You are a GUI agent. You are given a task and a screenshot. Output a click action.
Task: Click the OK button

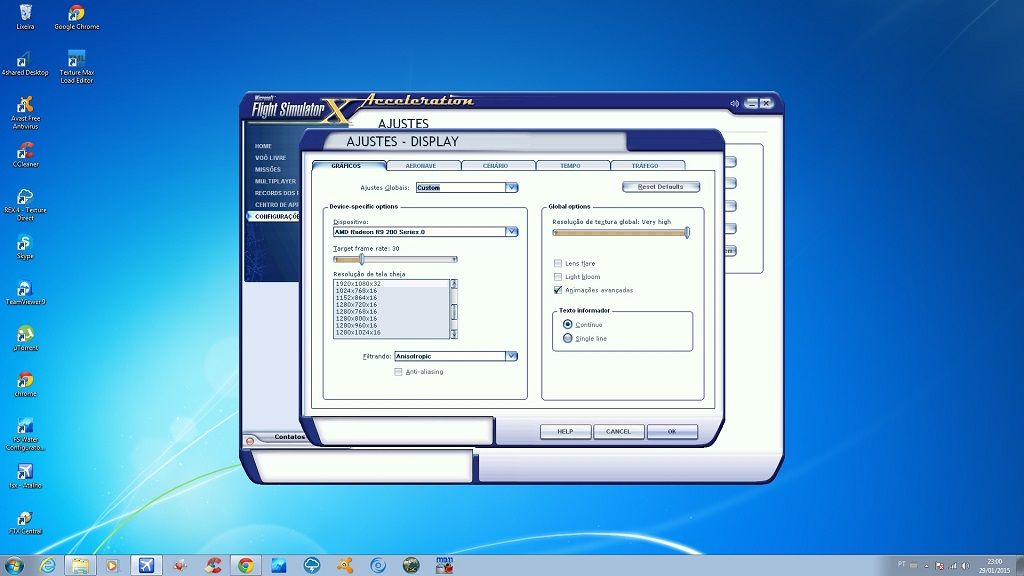[x=672, y=432]
